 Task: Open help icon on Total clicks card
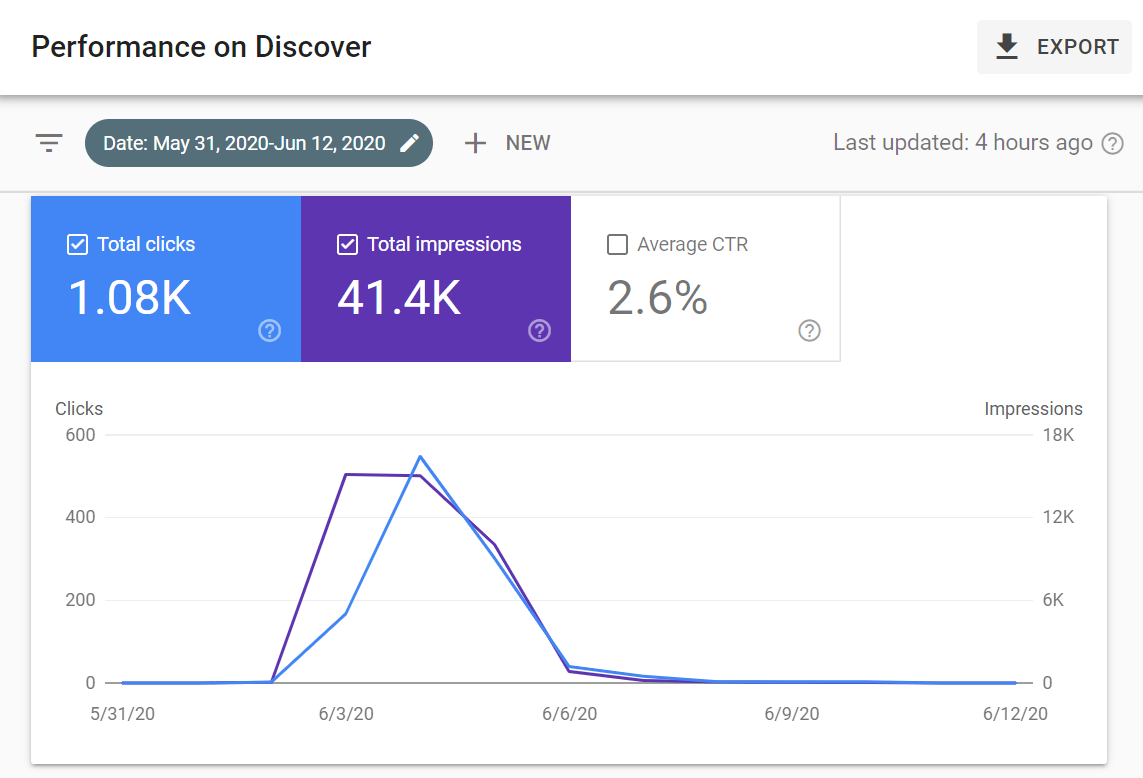pos(270,331)
